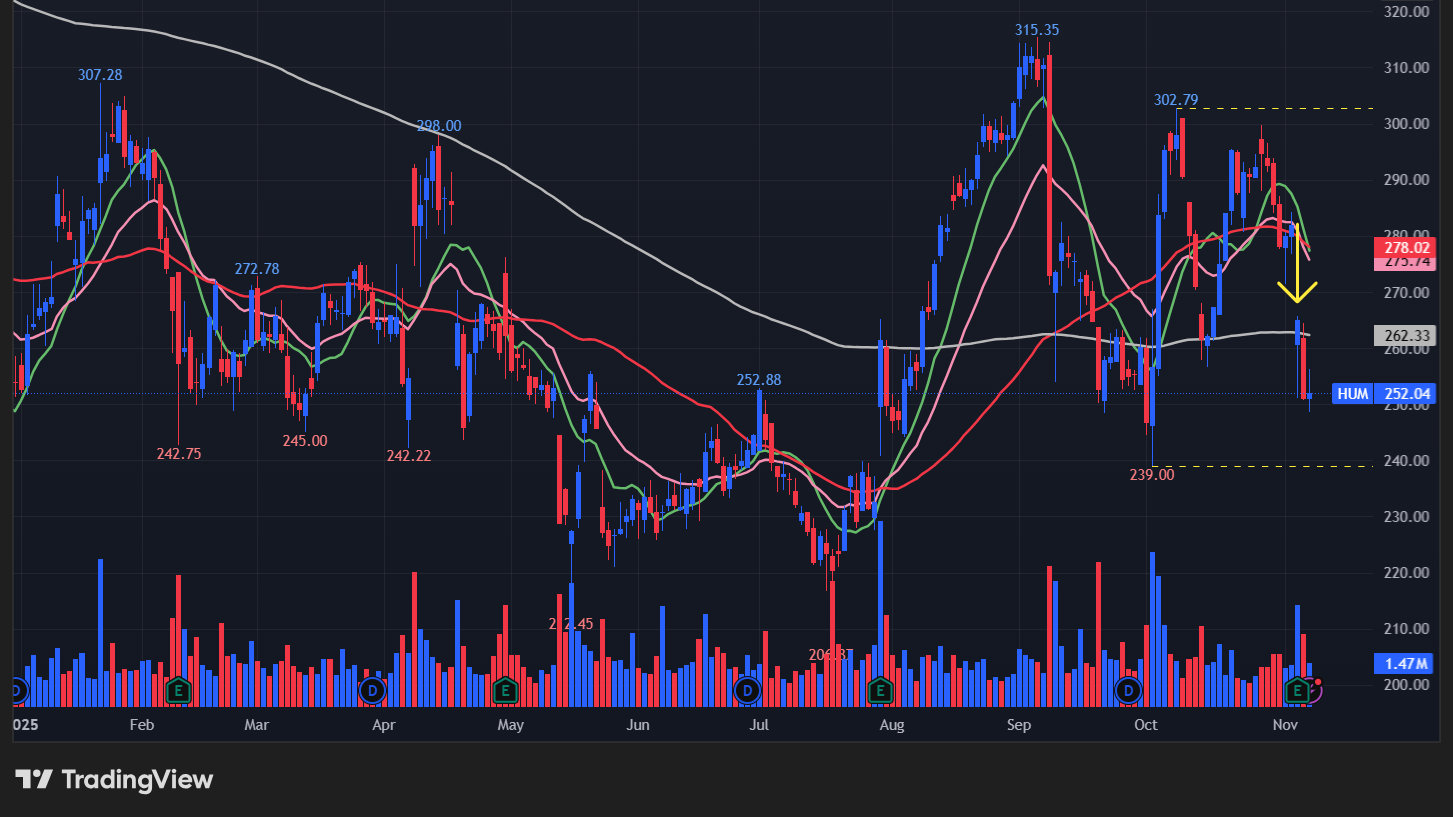
Task: Click the 300.00 level on price scale
Action: (1409, 124)
